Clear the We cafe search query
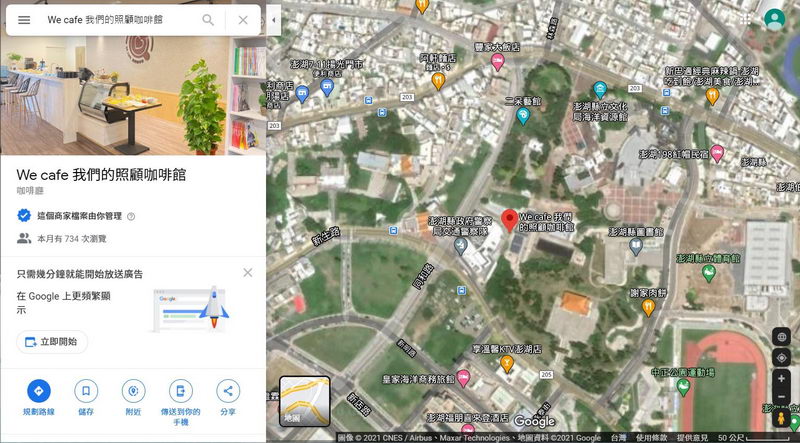 pyautogui.click(x=243, y=20)
